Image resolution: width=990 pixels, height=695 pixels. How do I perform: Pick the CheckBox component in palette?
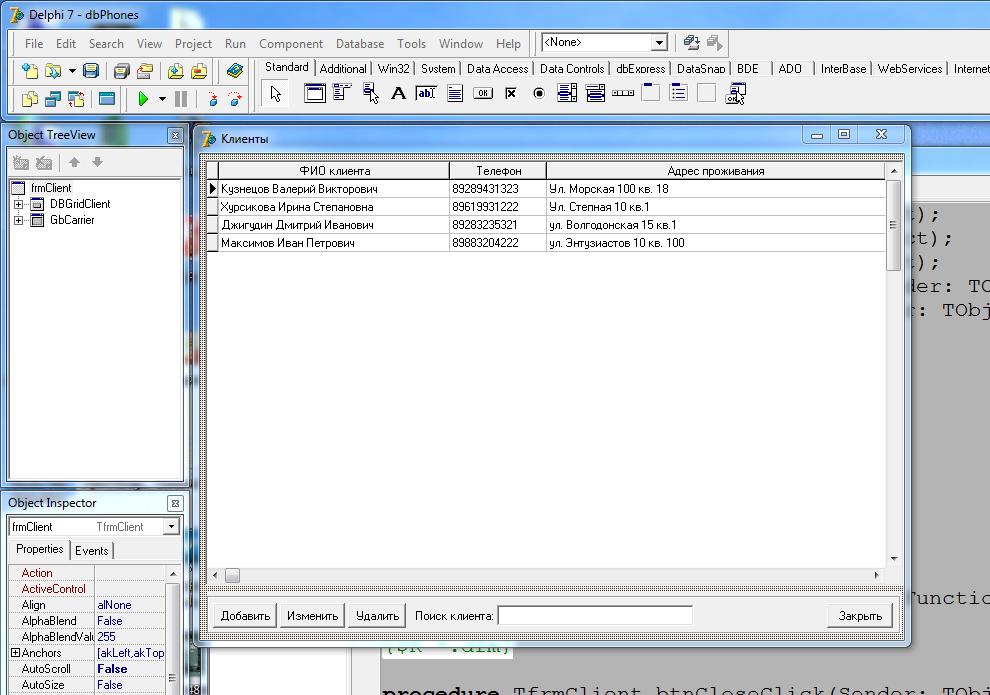click(511, 93)
